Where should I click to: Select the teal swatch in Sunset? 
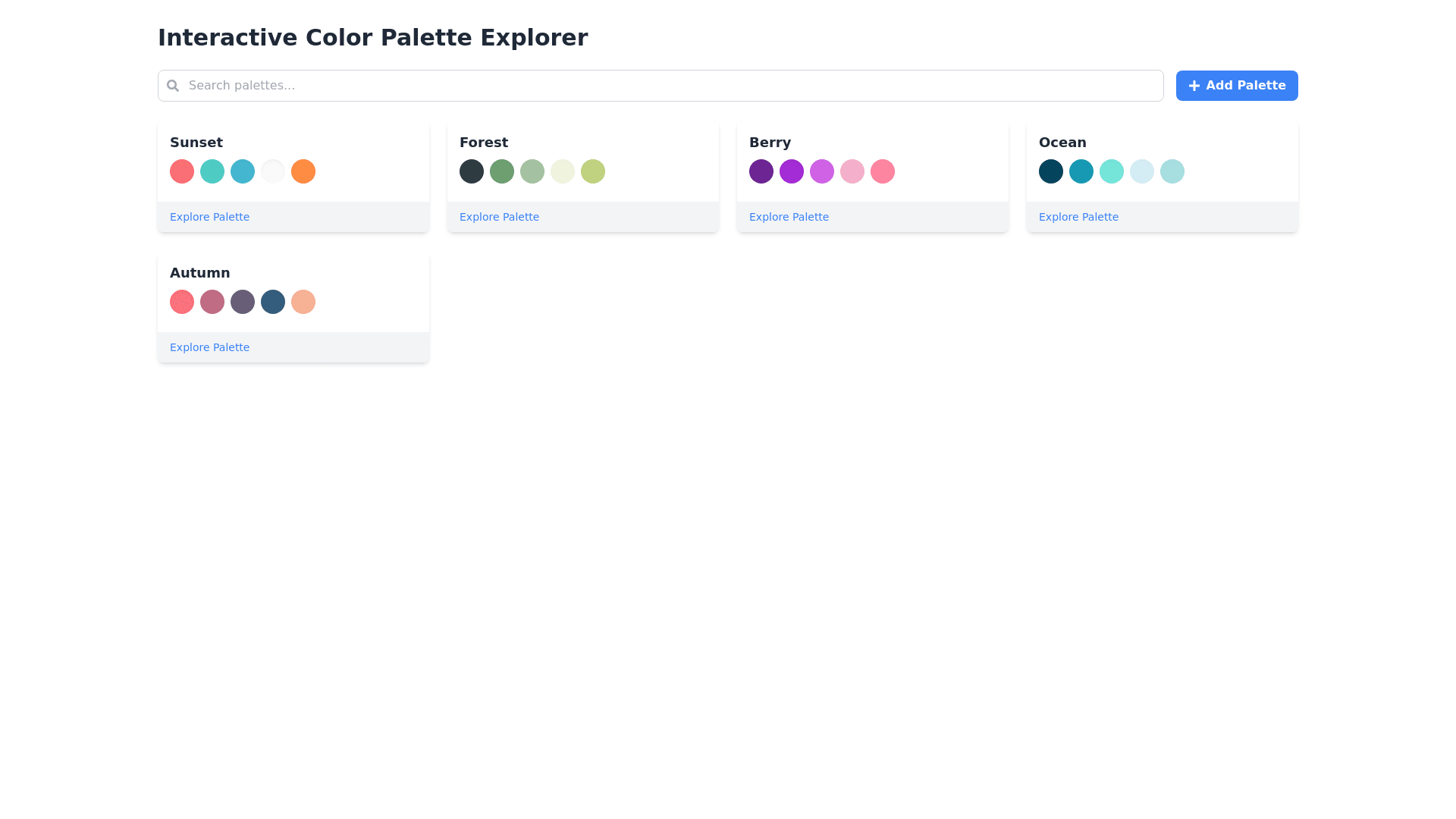[212, 171]
